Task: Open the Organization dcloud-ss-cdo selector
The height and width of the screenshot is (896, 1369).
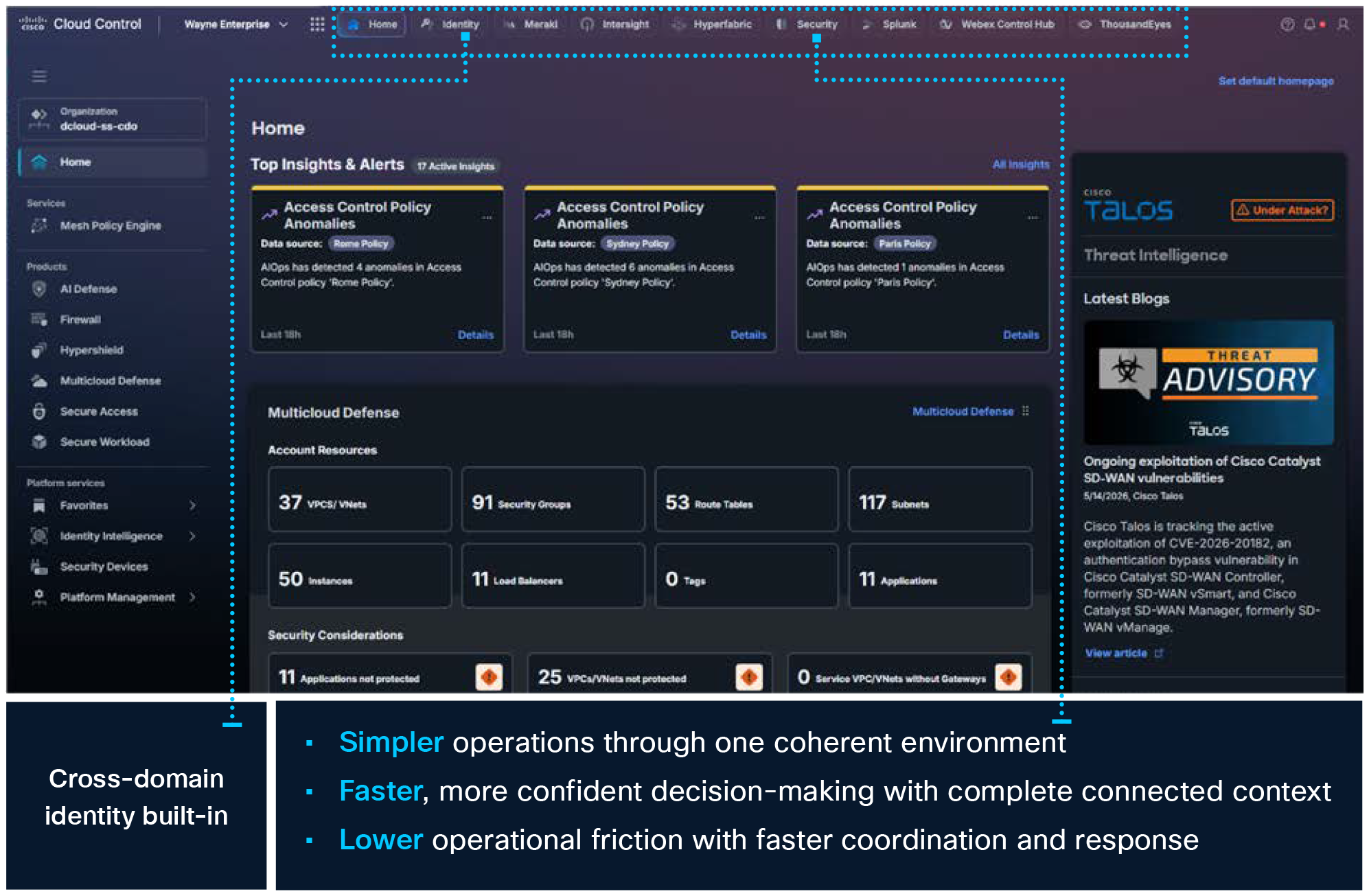Action: pyautogui.click(x=113, y=119)
